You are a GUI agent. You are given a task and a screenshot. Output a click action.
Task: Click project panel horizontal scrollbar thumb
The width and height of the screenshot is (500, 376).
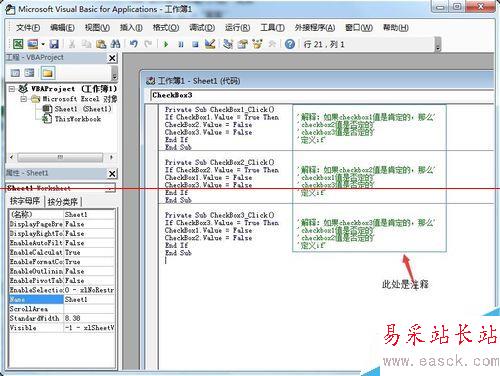[x=60, y=157]
